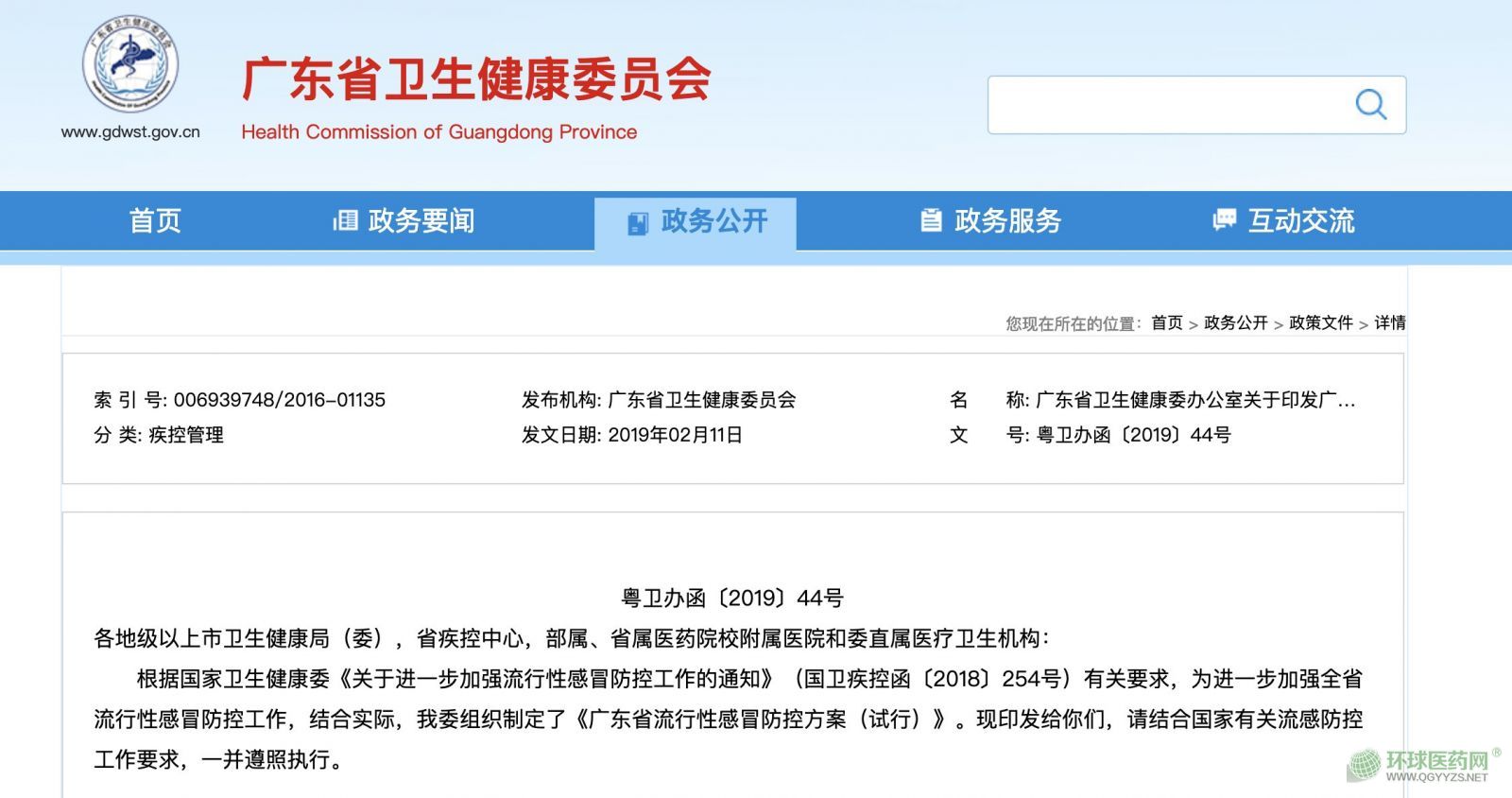Click the magnifier search icon
Viewport: 1512px width, 798px height.
(x=1370, y=104)
